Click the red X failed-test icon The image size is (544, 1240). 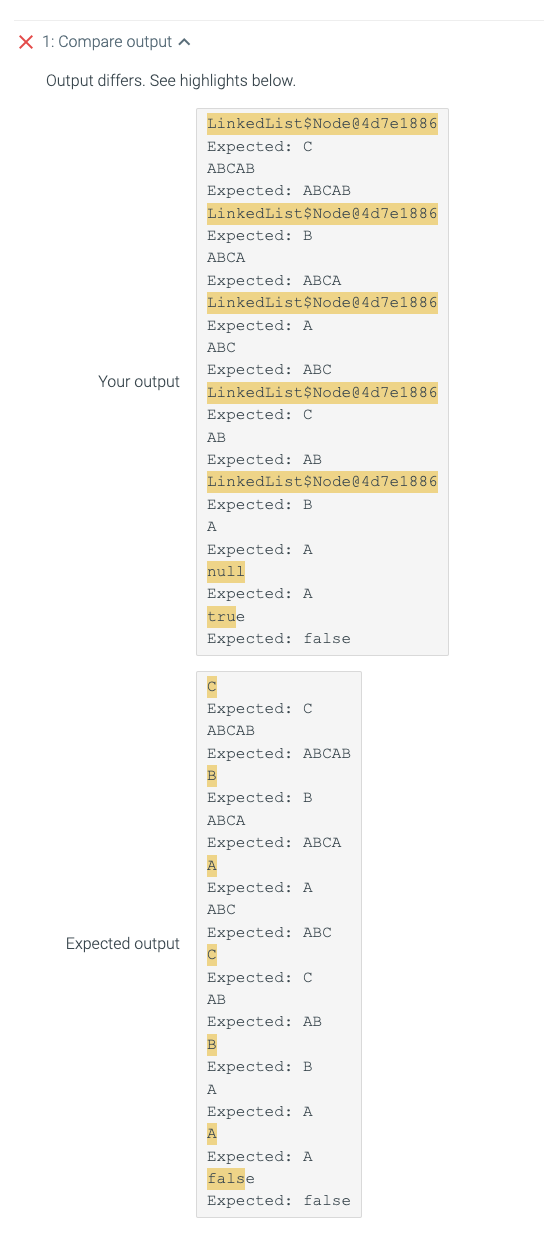(26, 42)
